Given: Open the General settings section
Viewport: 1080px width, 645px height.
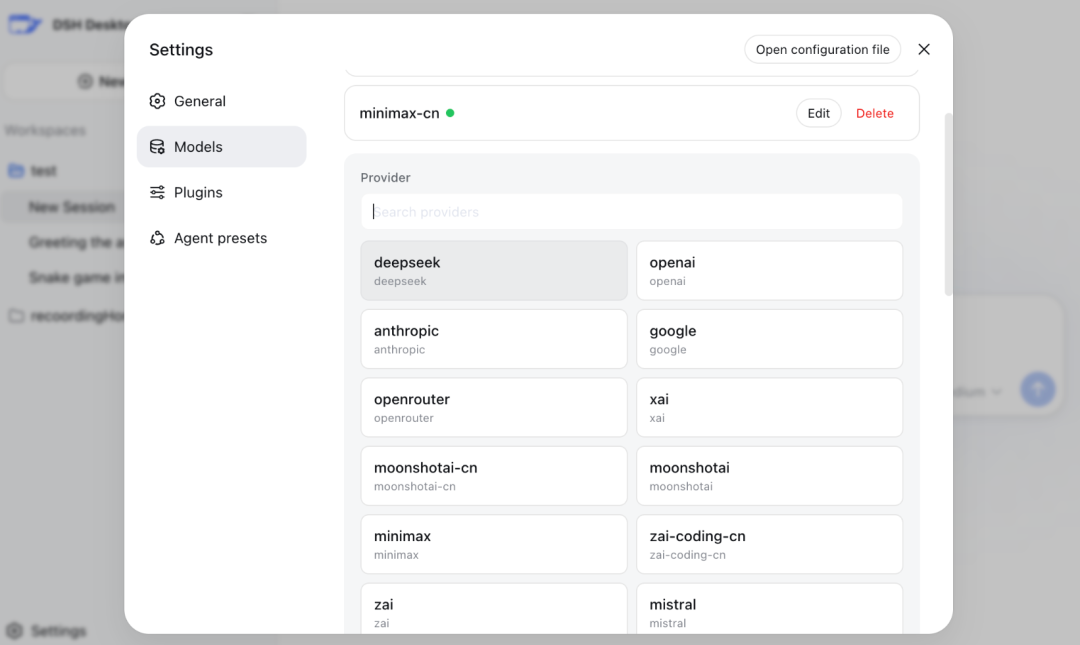Looking at the screenshot, I should click(221, 101).
